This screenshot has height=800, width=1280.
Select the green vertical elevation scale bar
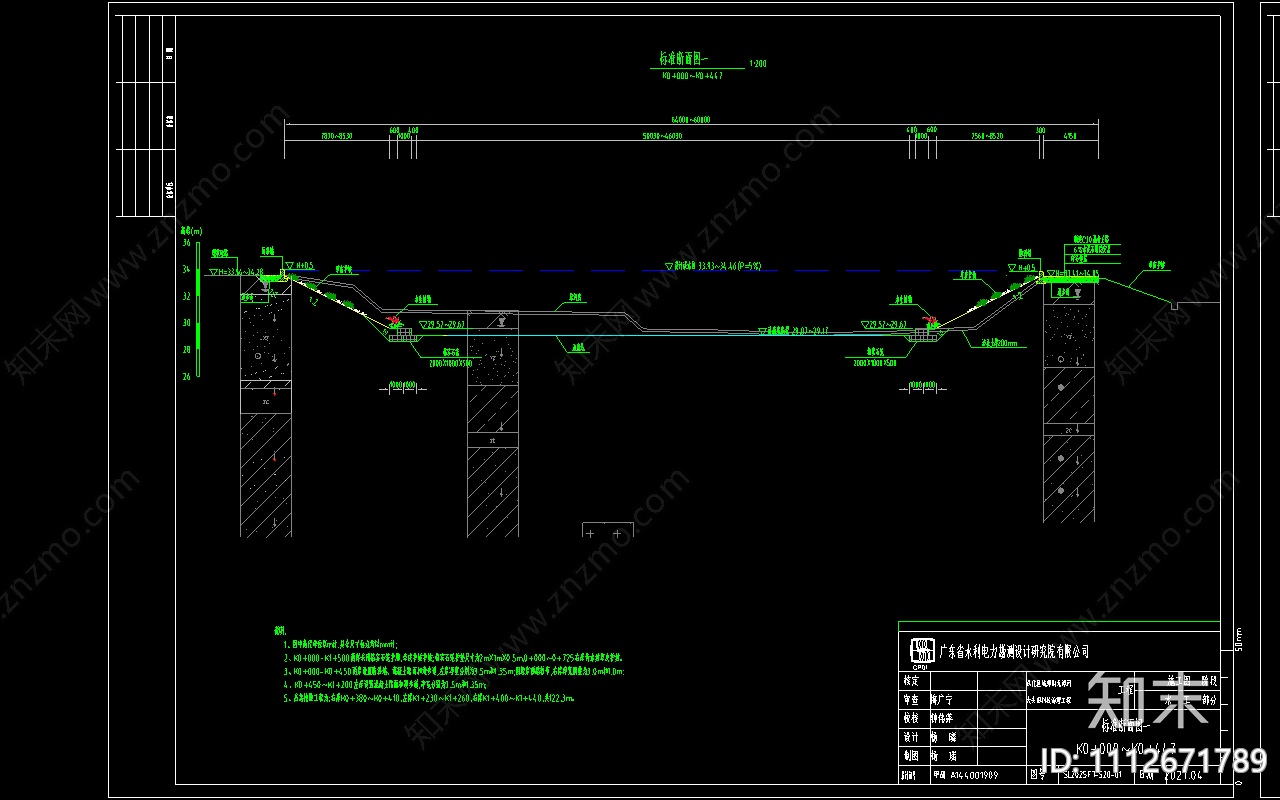(x=197, y=309)
